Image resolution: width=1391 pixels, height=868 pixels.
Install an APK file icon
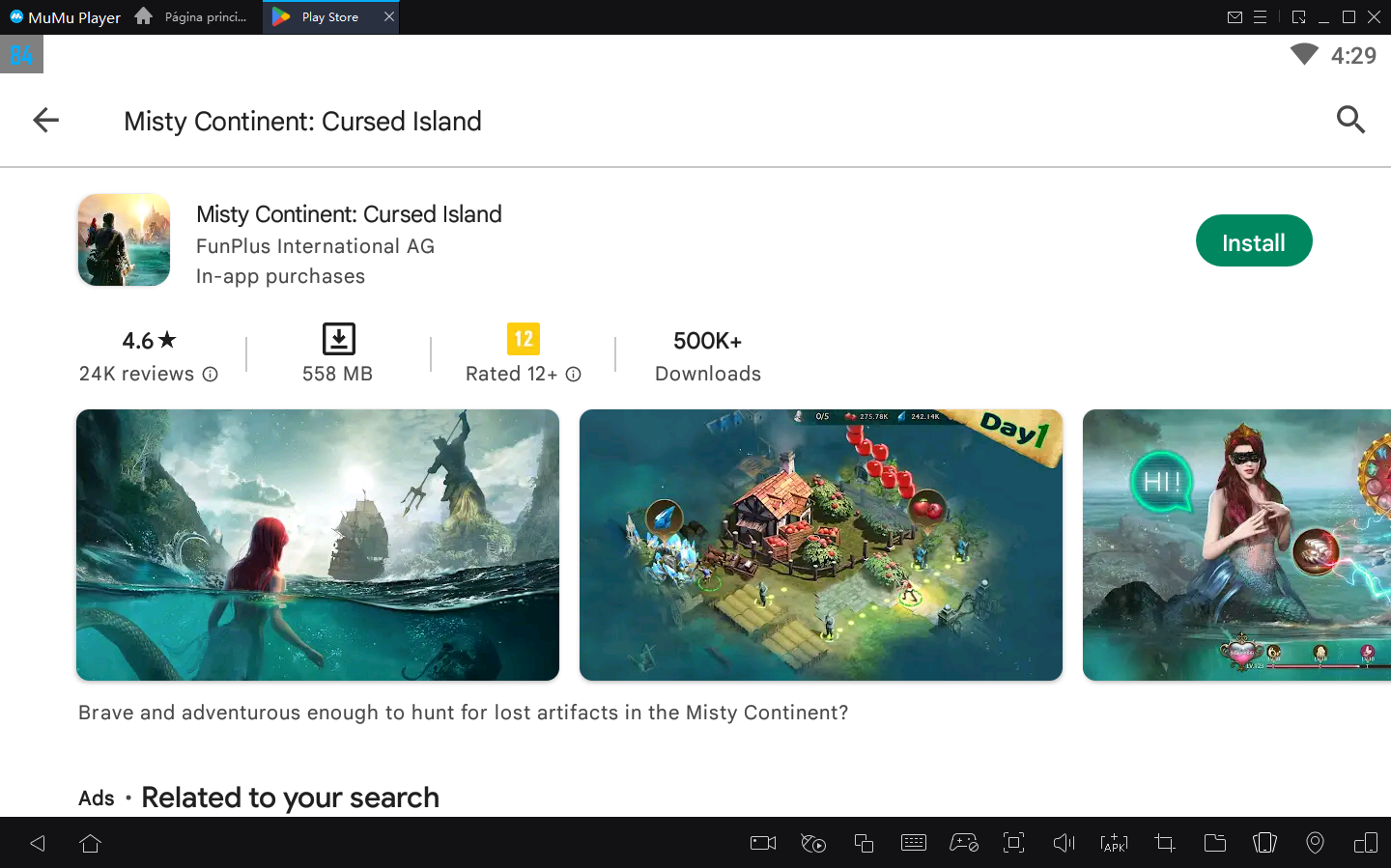pyautogui.click(x=1114, y=843)
